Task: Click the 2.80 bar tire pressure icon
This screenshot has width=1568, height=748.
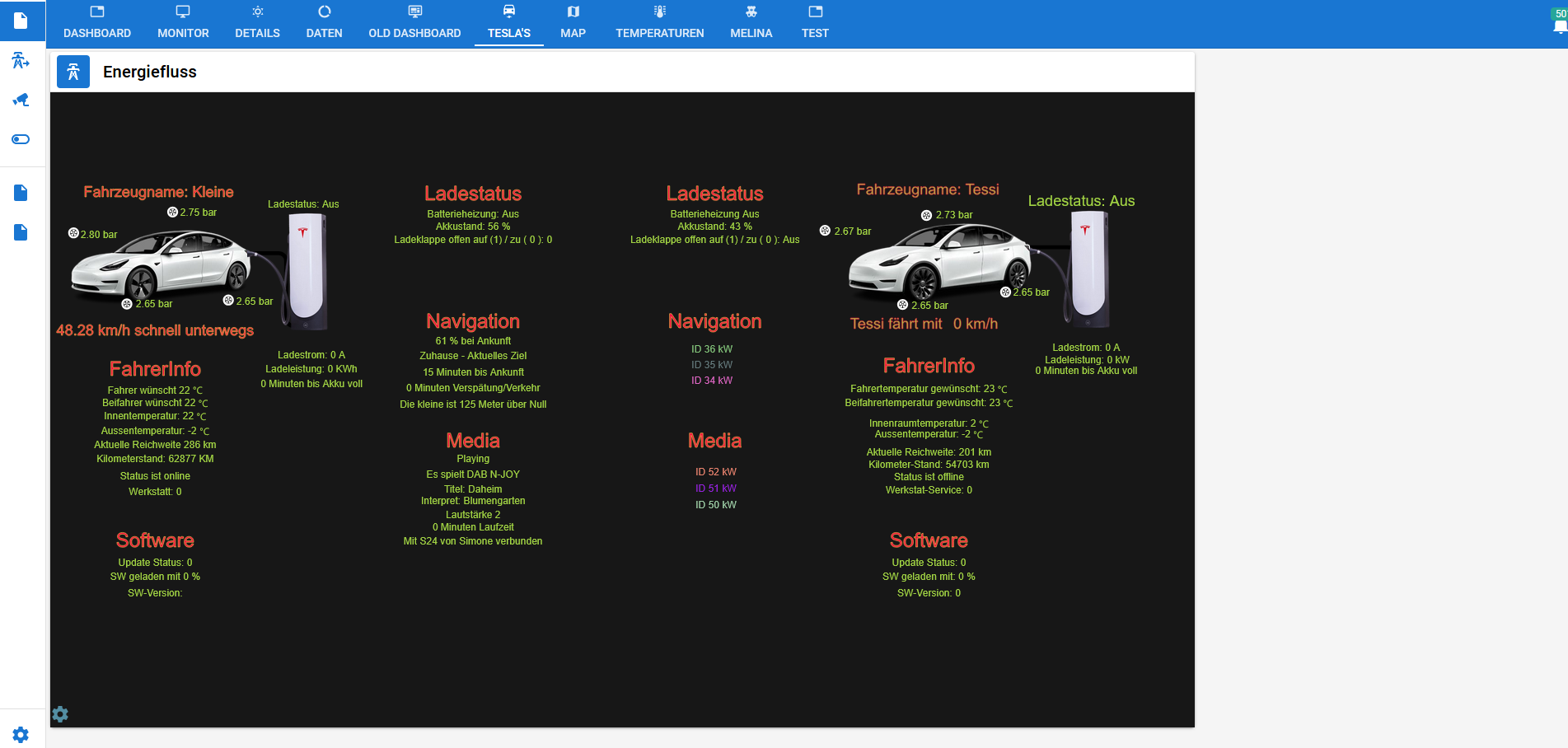Action: click(x=73, y=234)
